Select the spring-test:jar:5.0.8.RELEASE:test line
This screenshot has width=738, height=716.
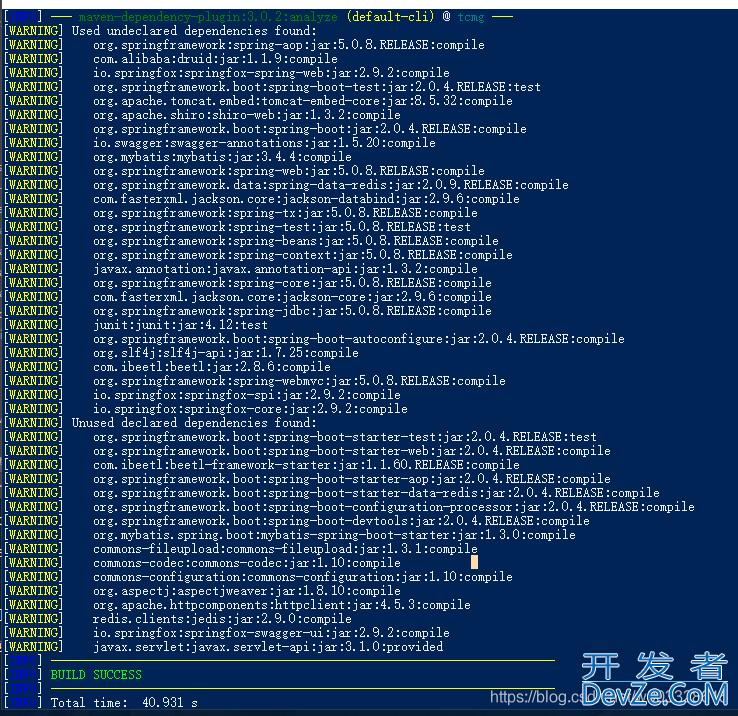pyautogui.click(x=282, y=227)
